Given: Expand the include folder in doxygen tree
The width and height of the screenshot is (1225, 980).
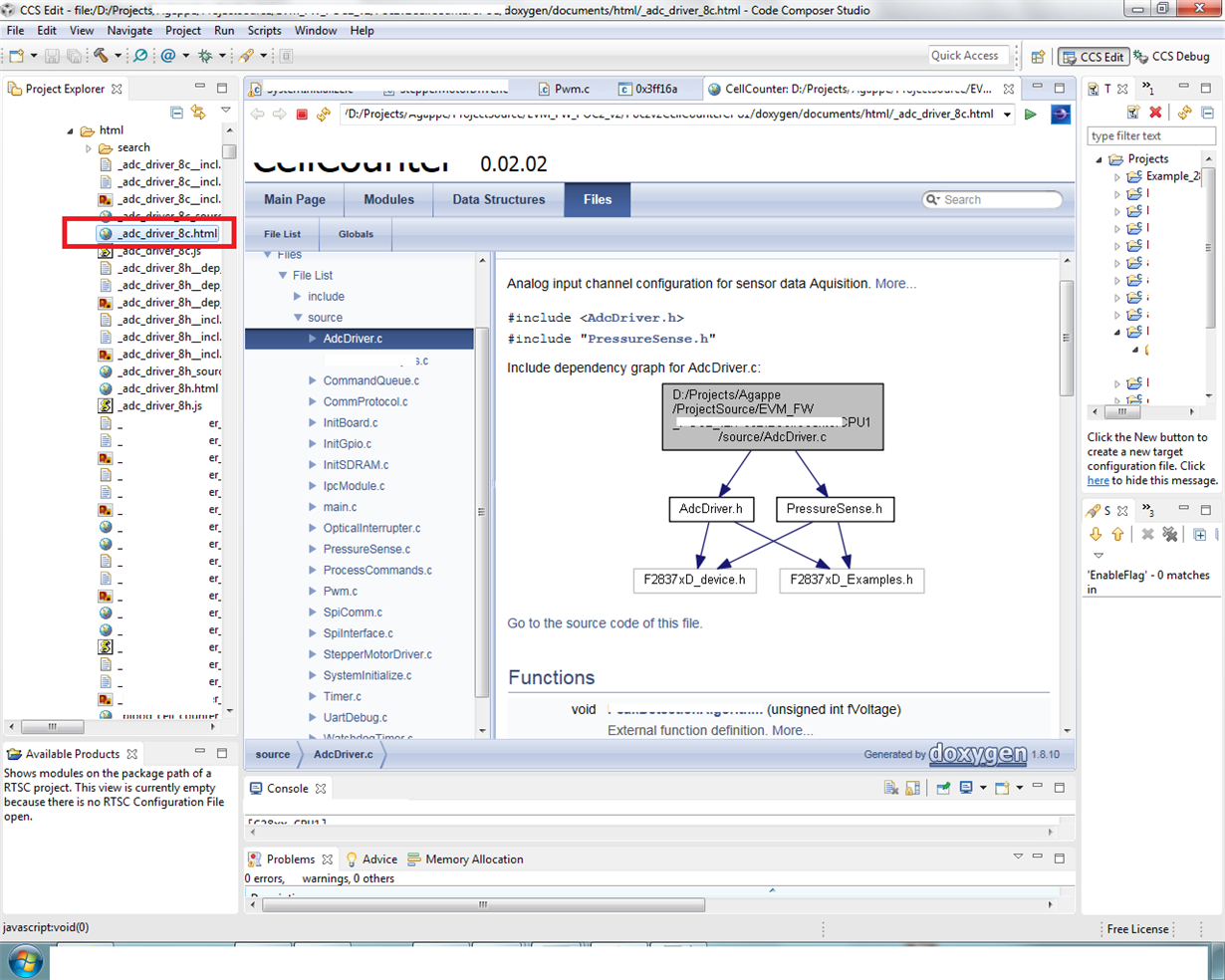Looking at the screenshot, I should pos(297,297).
